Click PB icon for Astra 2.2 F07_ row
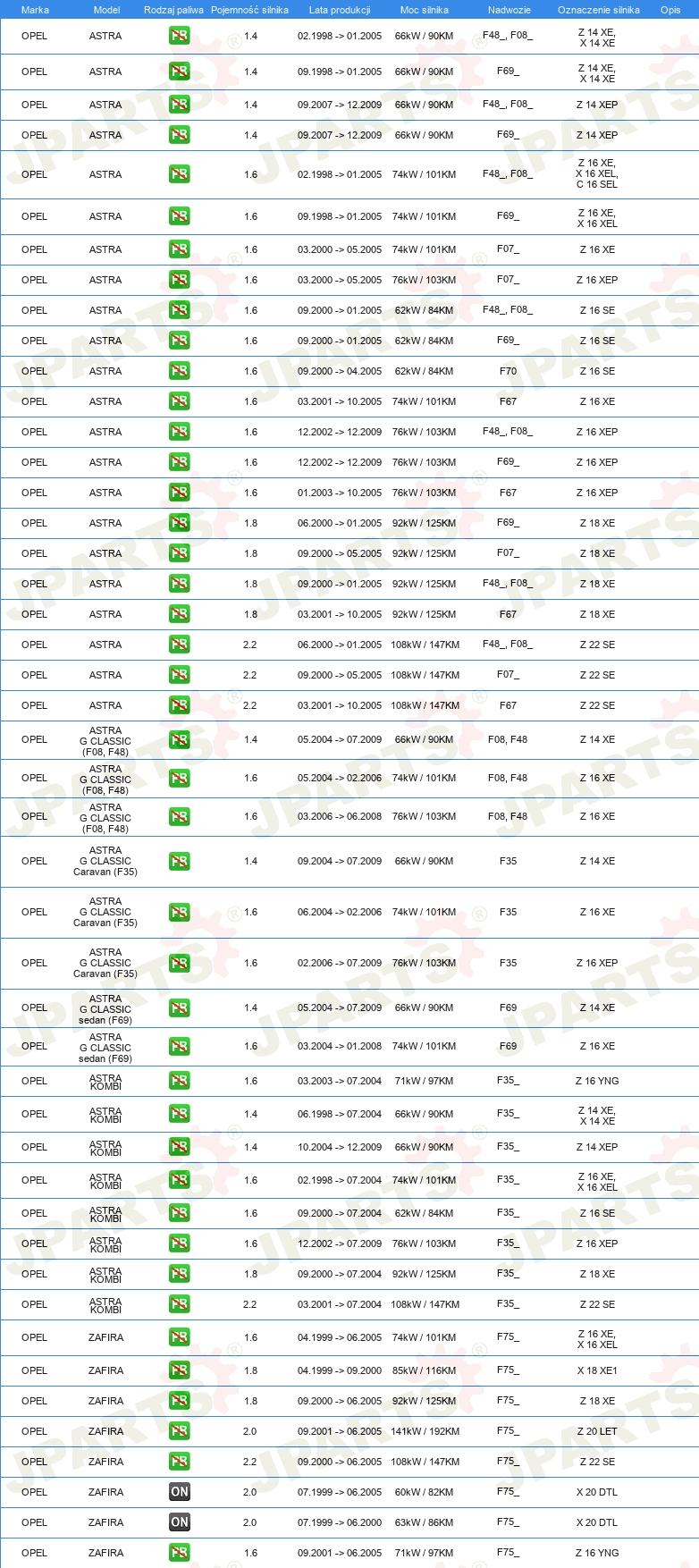Image resolution: width=699 pixels, height=1568 pixels. (x=180, y=675)
